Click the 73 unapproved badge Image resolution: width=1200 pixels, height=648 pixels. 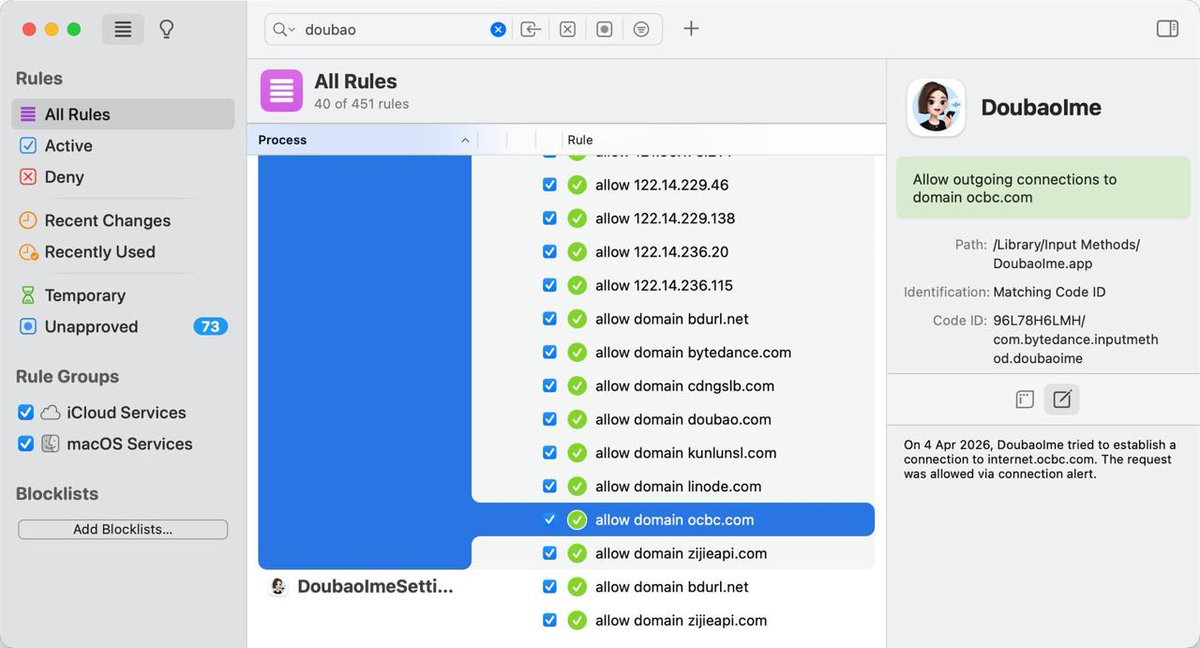pos(210,326)
